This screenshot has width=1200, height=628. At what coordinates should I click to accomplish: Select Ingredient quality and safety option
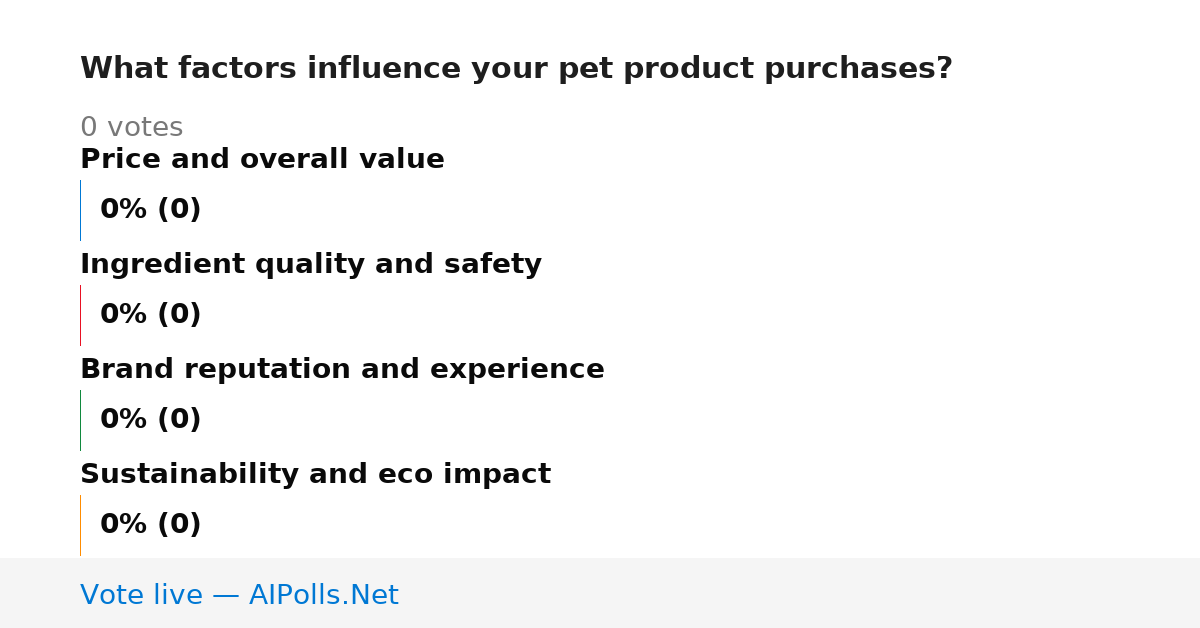[311, 265]
